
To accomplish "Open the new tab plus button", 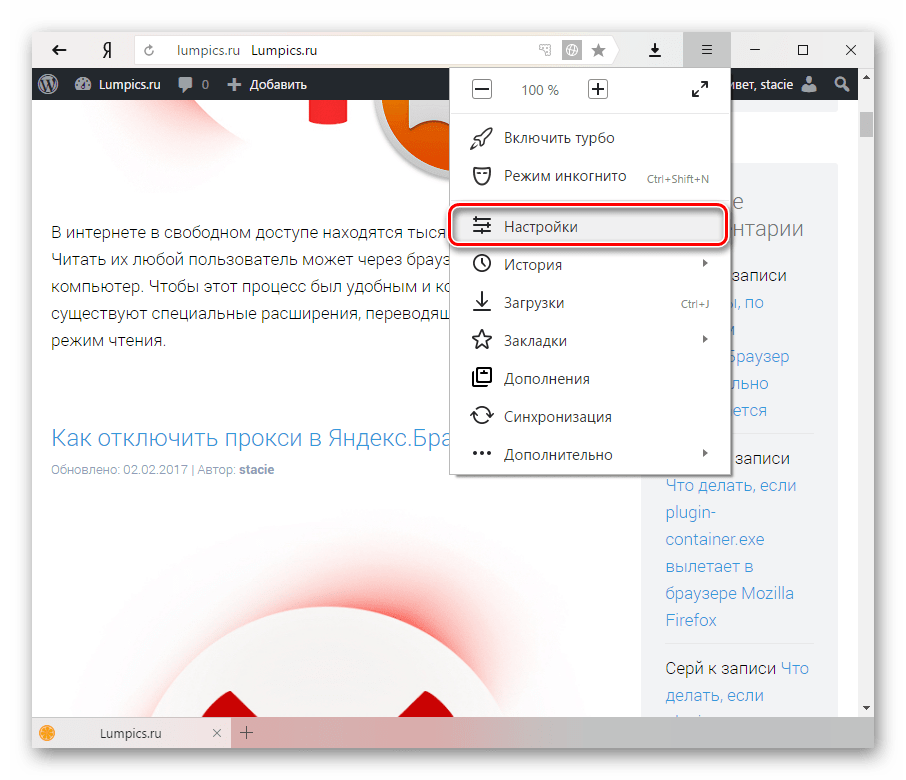I will (247, 733).
